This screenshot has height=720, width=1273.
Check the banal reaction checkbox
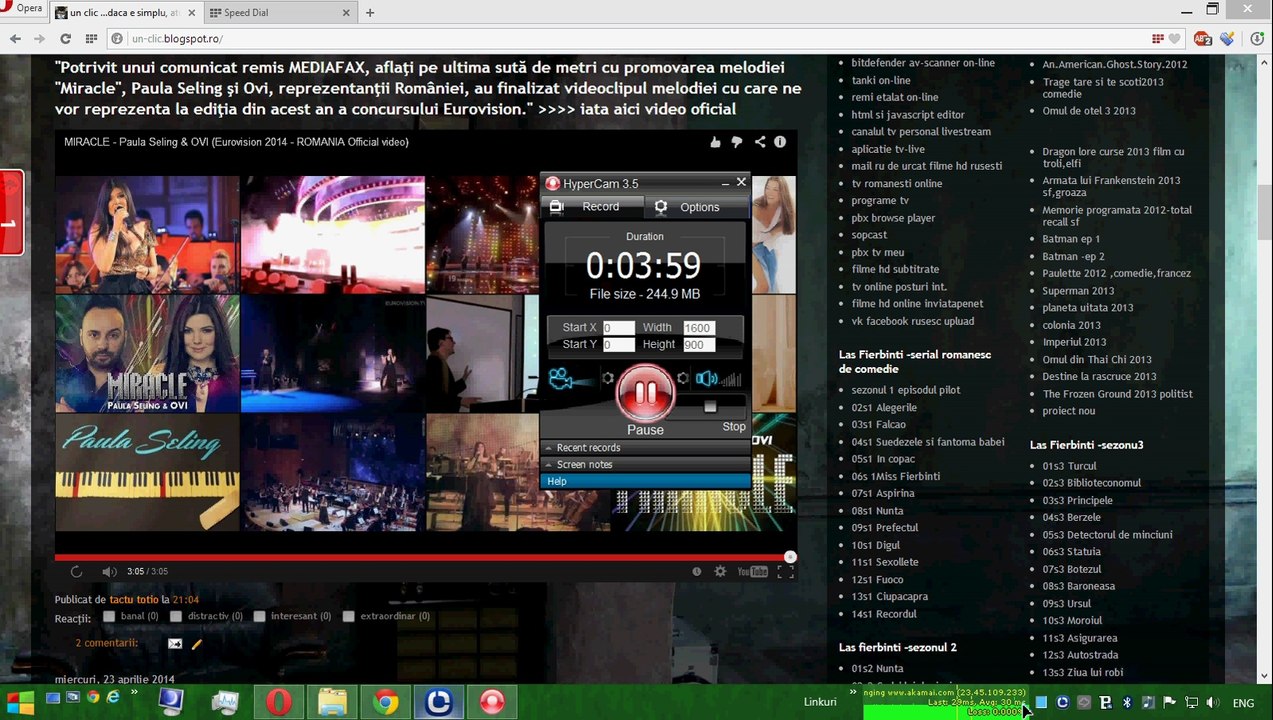click(x=111, y=617)
